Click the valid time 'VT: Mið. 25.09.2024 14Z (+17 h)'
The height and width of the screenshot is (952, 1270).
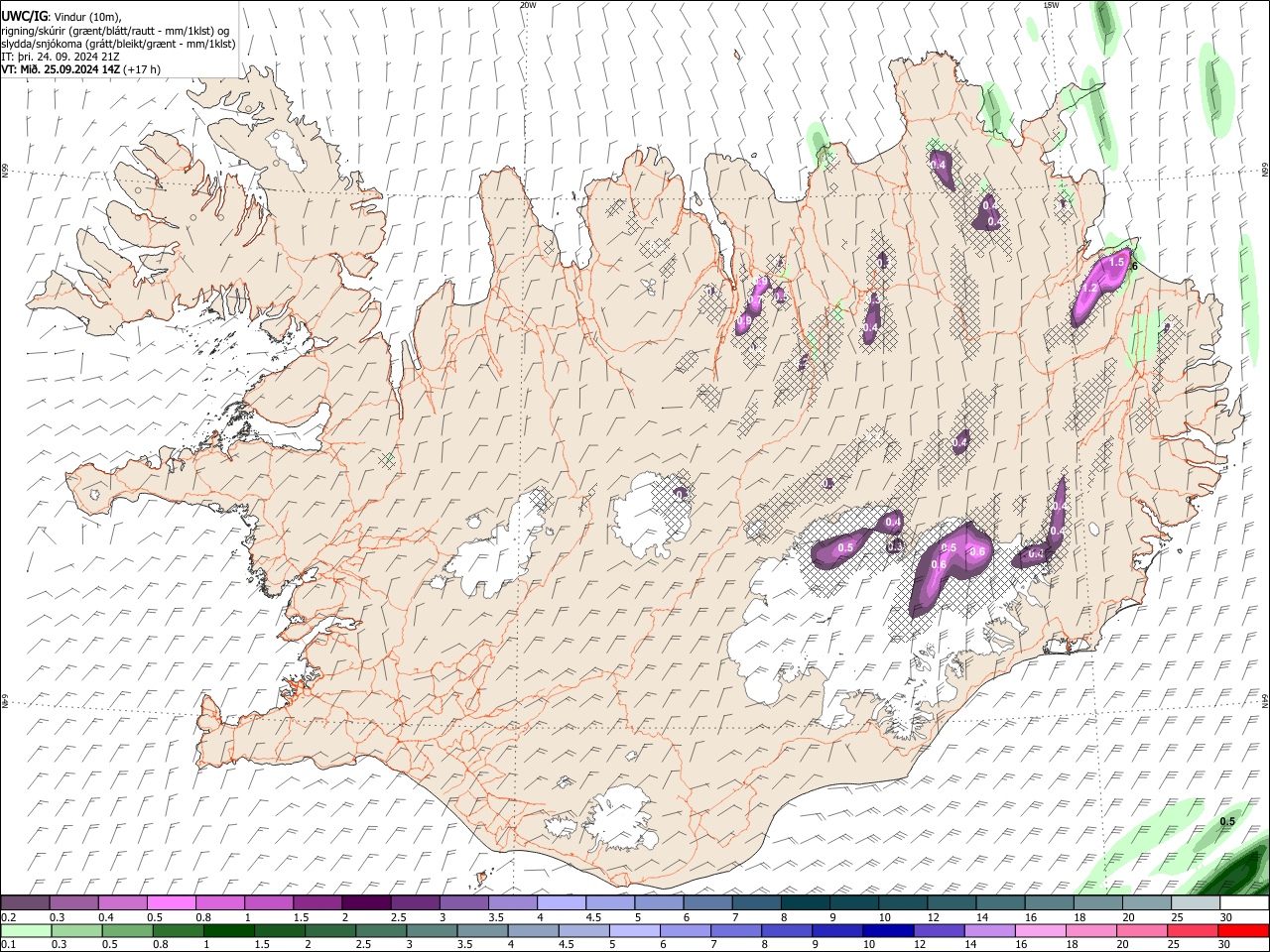coord(80,69)
